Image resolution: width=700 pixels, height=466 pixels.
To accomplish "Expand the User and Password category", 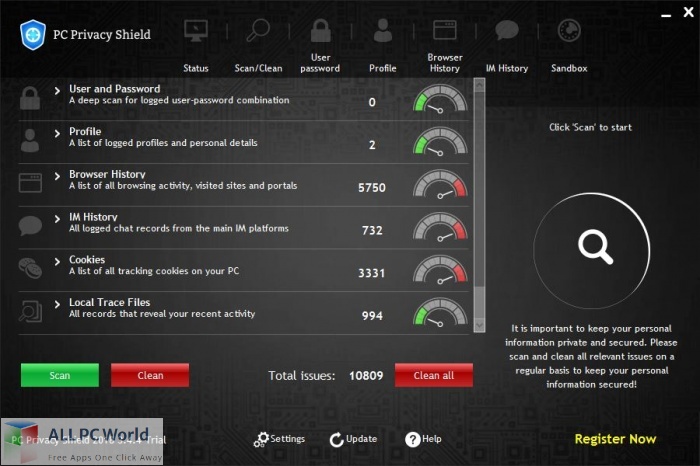I will click(57, 91).
